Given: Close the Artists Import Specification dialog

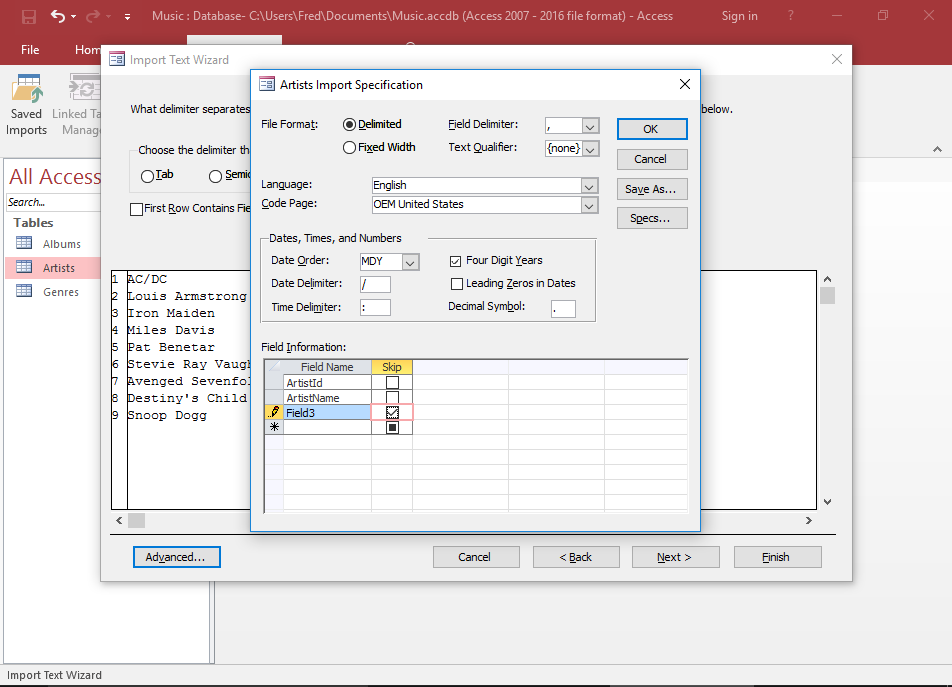Looking at the screenshot, I should coord(685,84).
